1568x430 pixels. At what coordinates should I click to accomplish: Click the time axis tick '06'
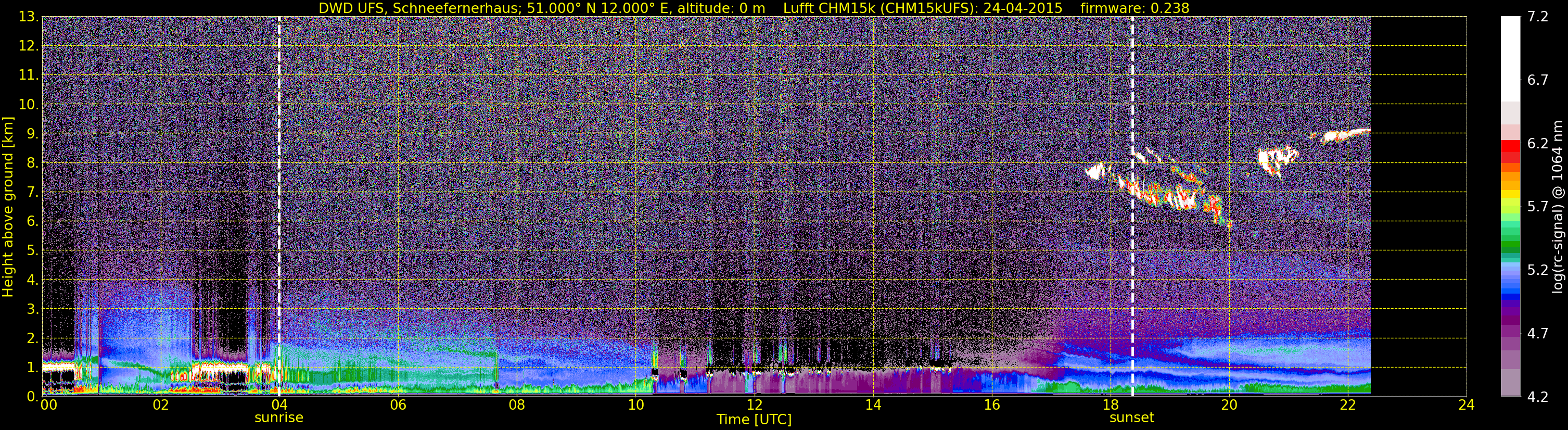398,406
